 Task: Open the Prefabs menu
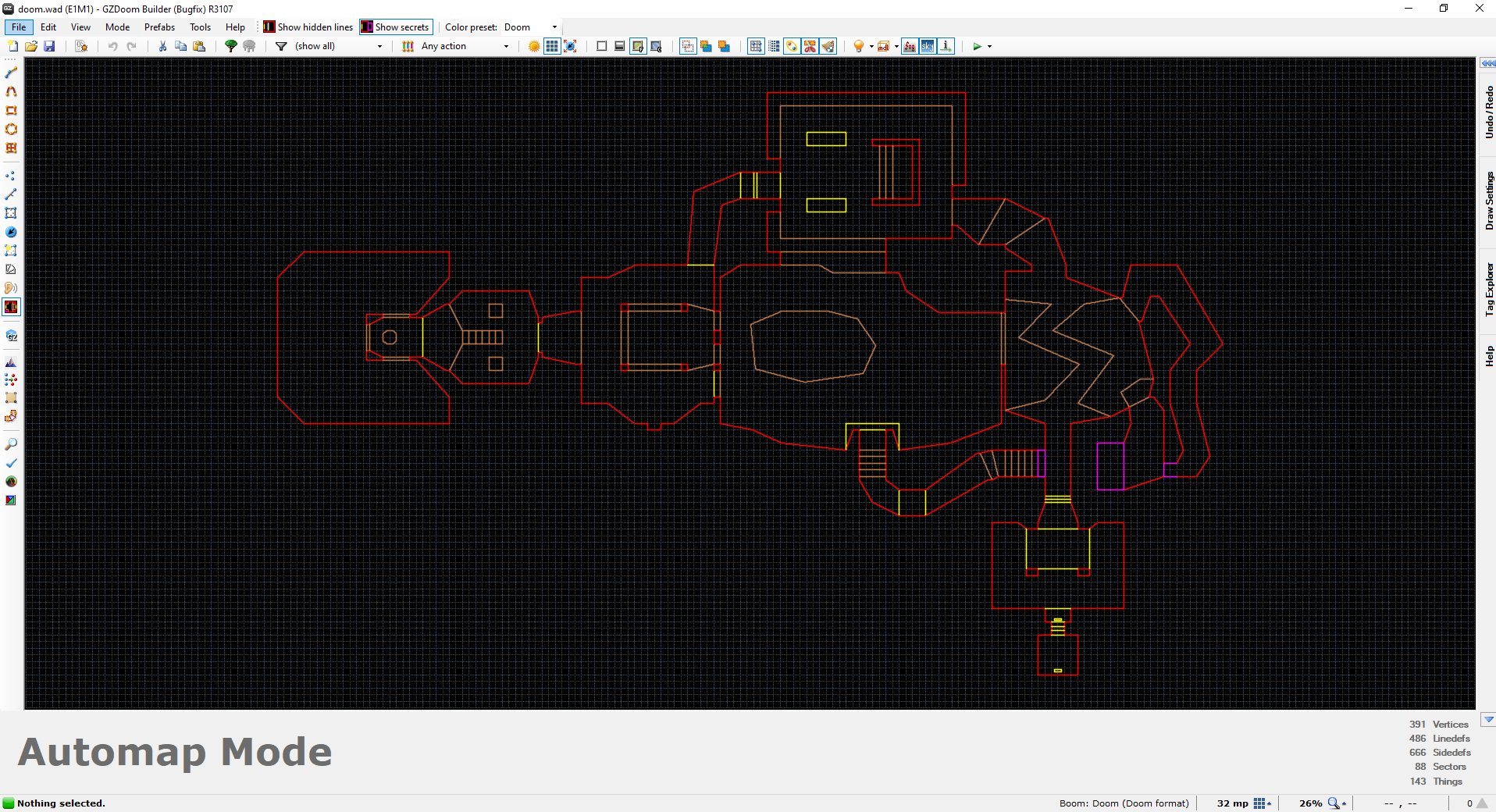tap(159, 27)
